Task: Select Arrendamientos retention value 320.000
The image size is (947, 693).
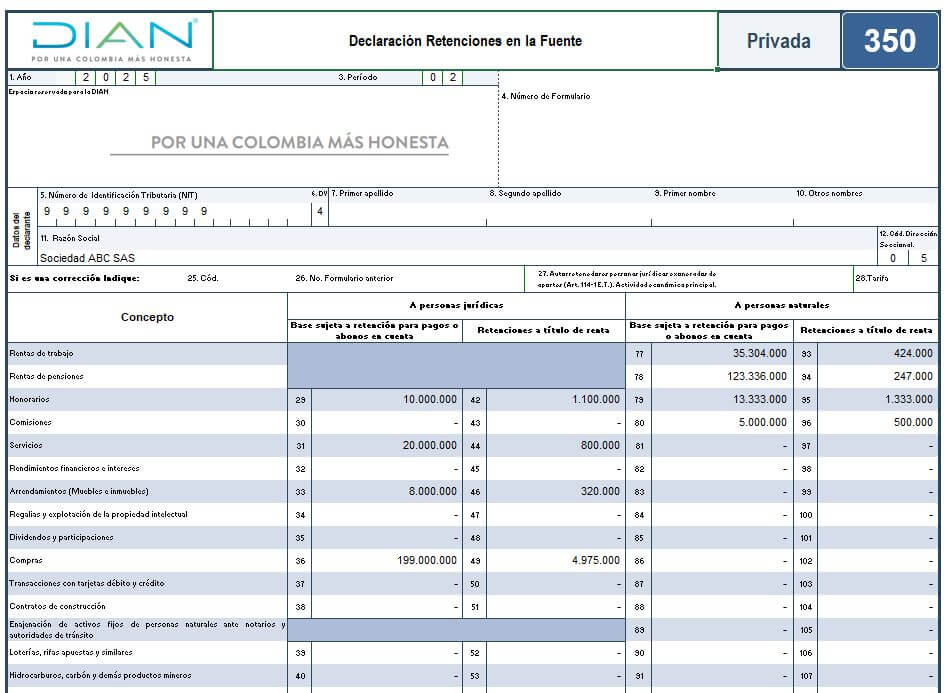Action: (x=556, y=491)
